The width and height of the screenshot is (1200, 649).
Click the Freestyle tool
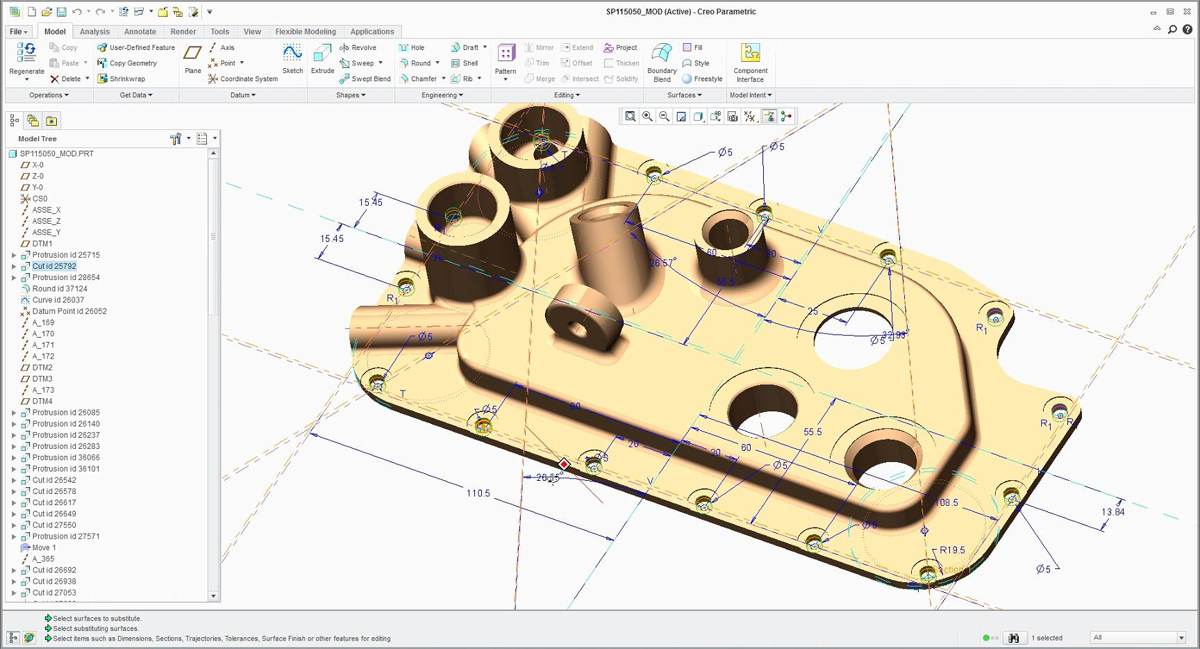point(702,78)
